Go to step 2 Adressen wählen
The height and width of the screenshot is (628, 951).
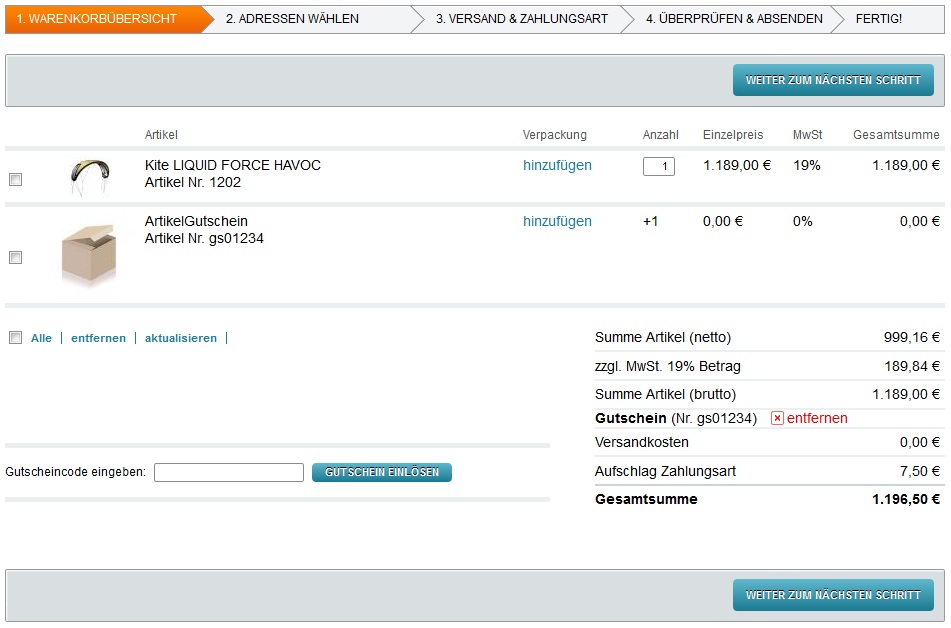pyautogui.click(x=292, y=19)
